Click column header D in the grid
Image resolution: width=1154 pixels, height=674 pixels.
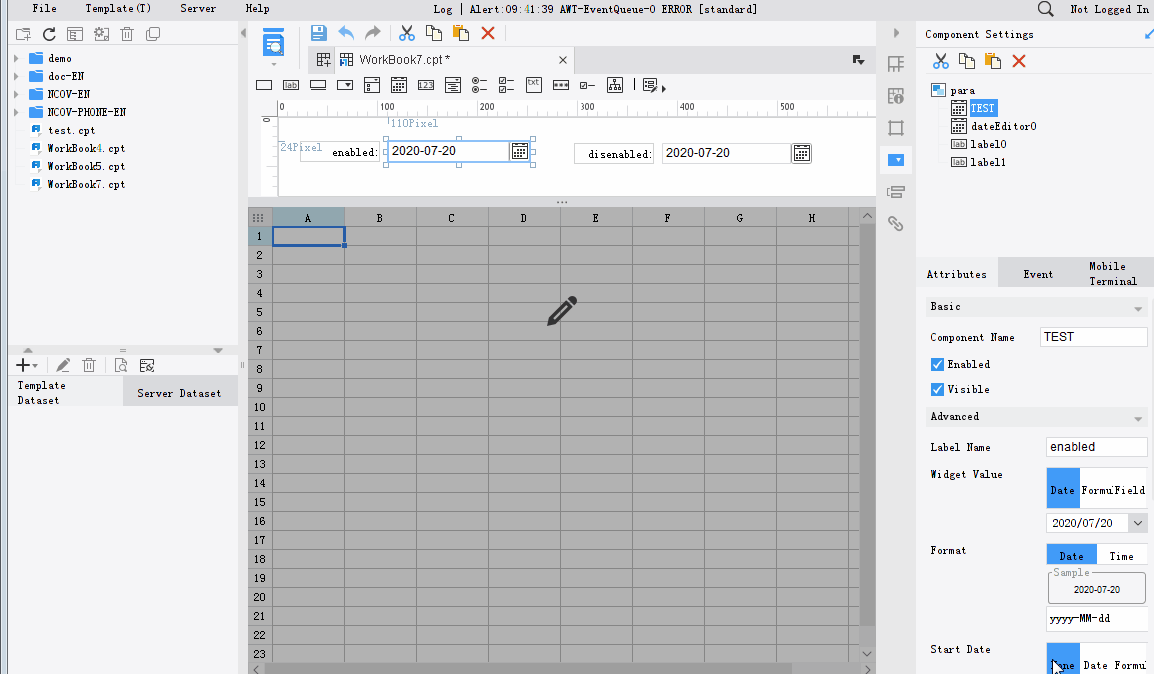coord(523,218)
